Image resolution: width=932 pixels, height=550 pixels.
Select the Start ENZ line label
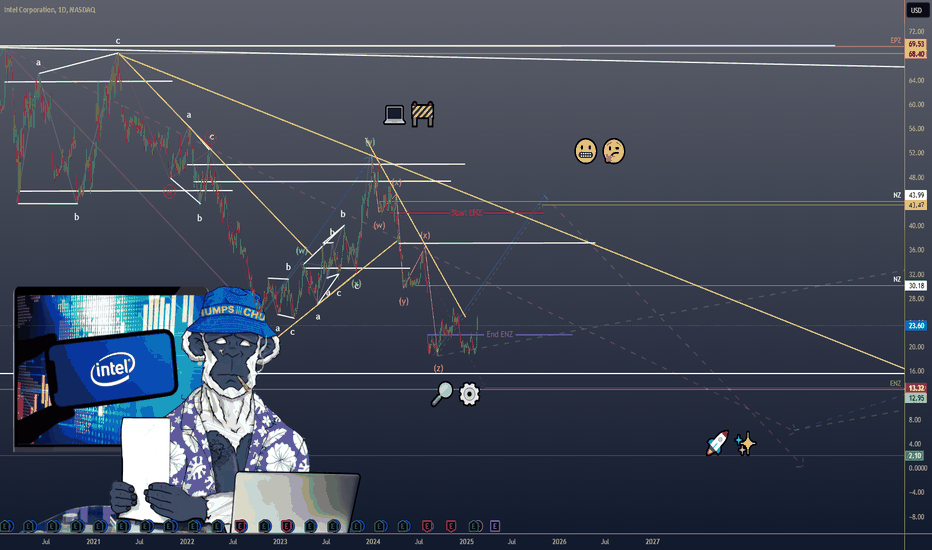tap(466, 213)
